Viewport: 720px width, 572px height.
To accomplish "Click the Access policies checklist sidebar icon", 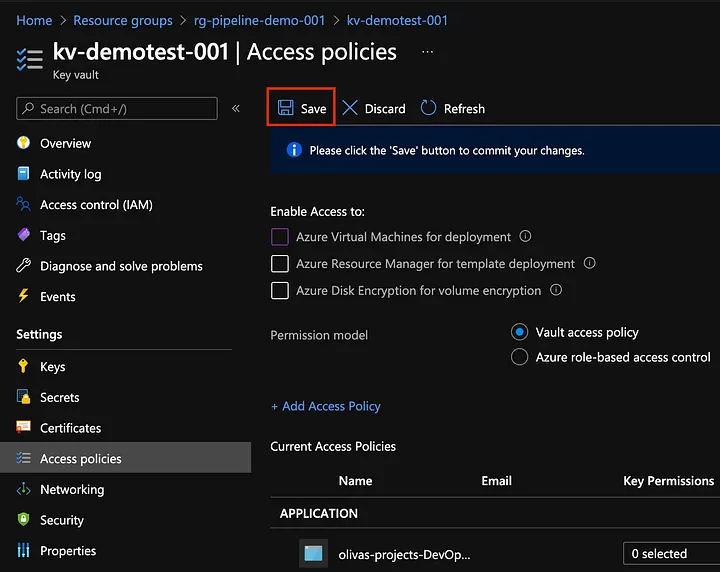I will (x=23, y=458).
